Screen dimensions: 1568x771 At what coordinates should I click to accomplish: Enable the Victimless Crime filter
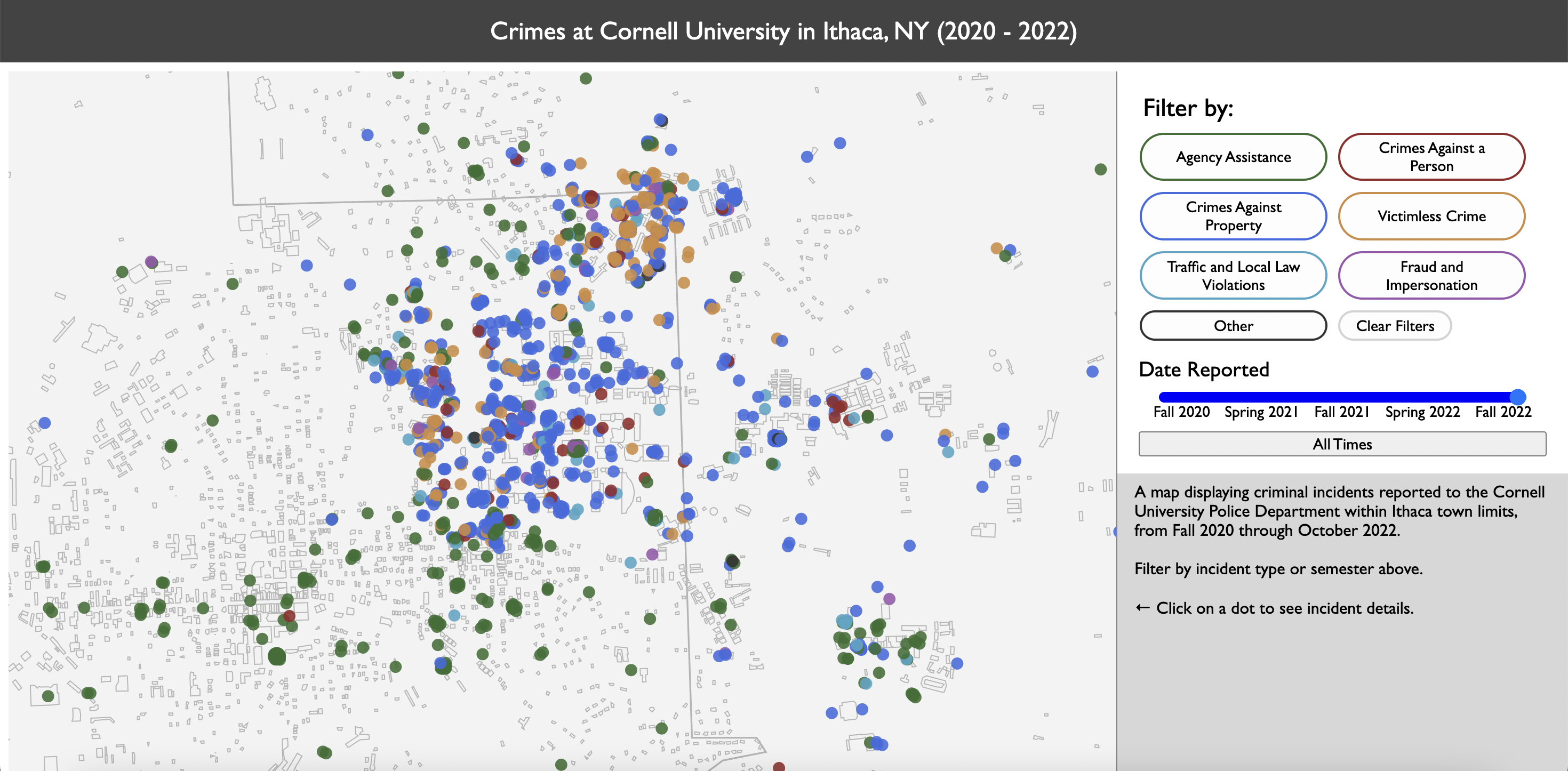coord(1431,216)
